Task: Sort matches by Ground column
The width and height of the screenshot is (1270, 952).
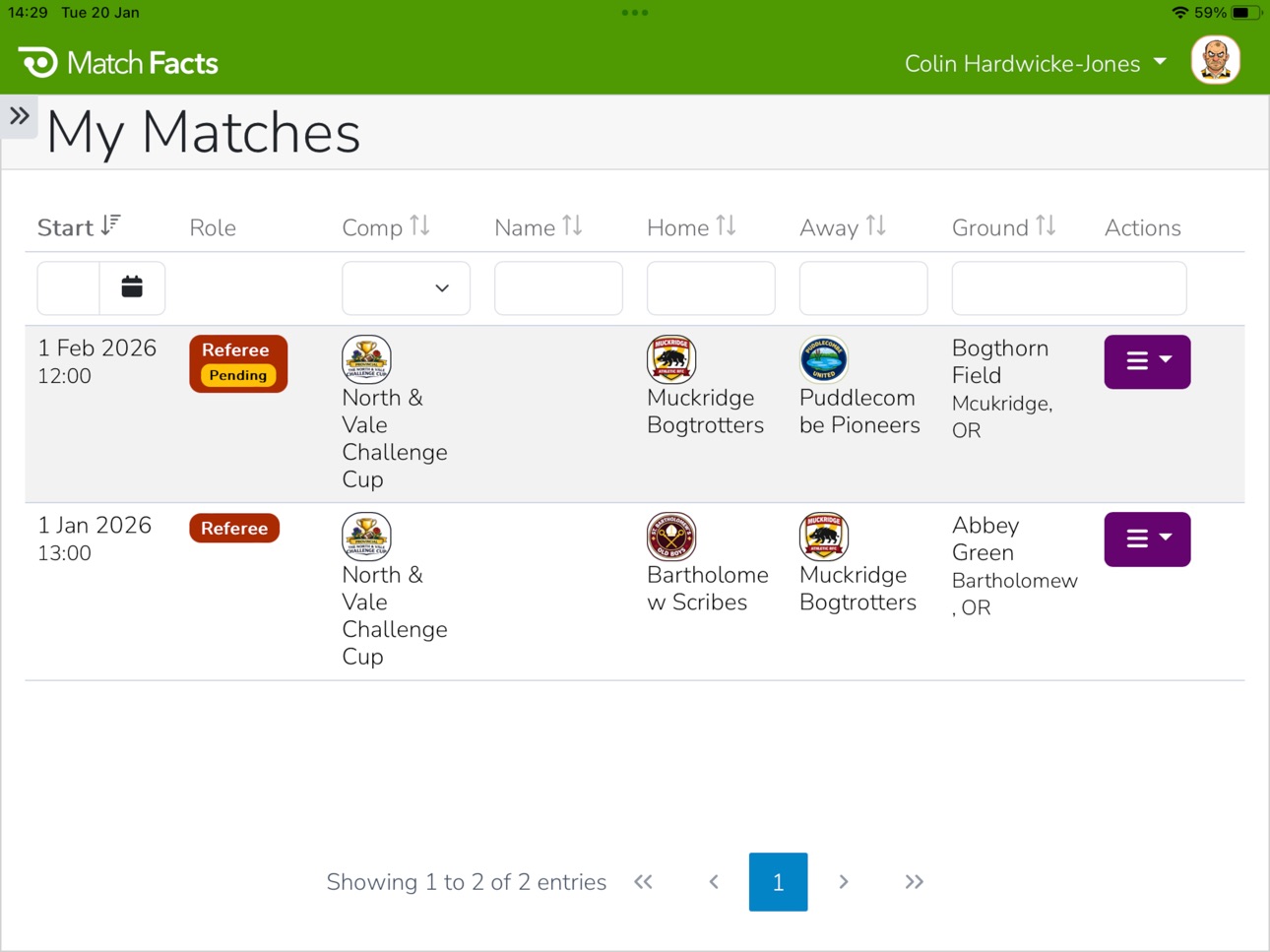Action: [x=1003, y=227]
